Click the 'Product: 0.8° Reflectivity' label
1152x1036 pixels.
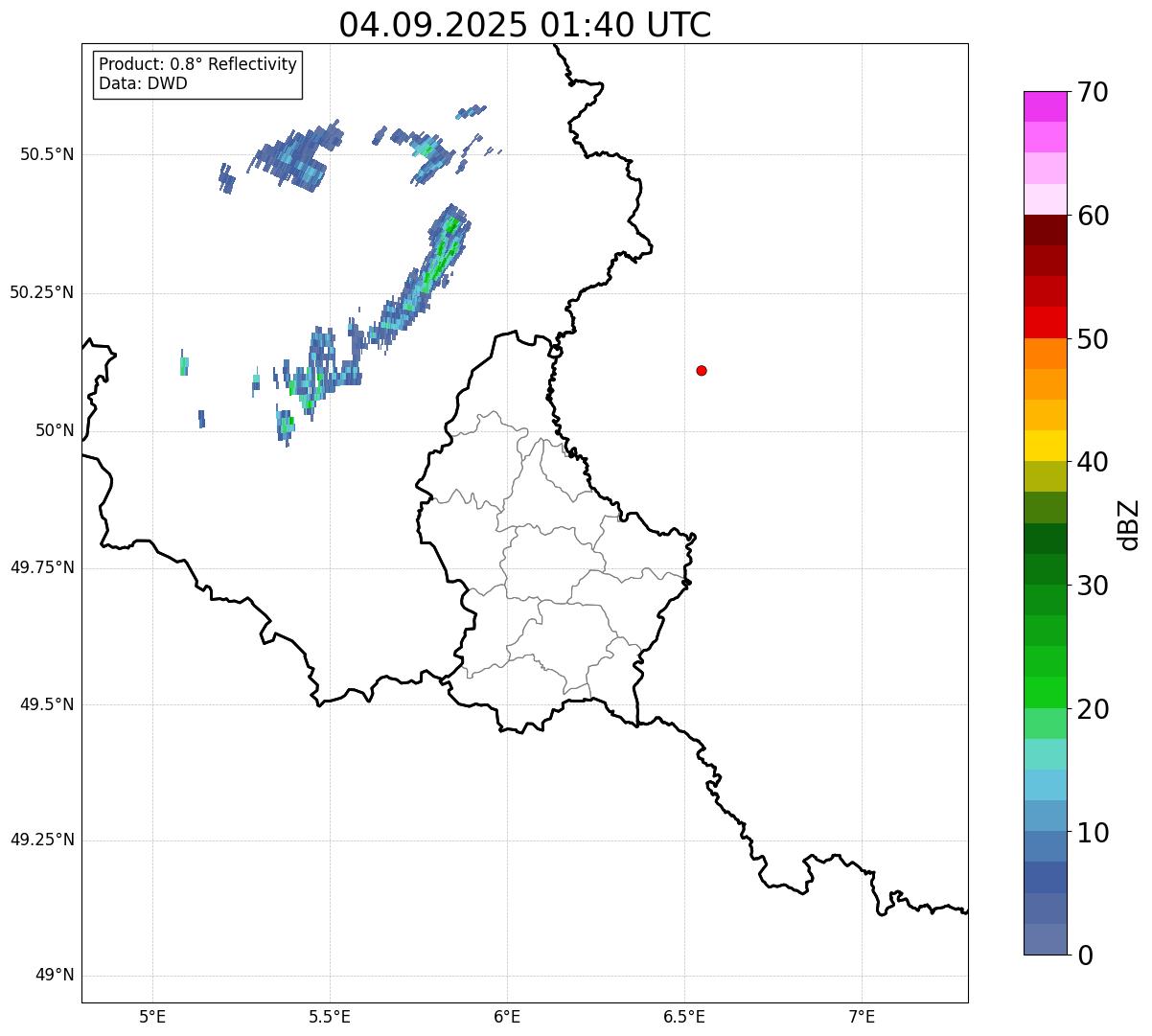coord(198,64)
